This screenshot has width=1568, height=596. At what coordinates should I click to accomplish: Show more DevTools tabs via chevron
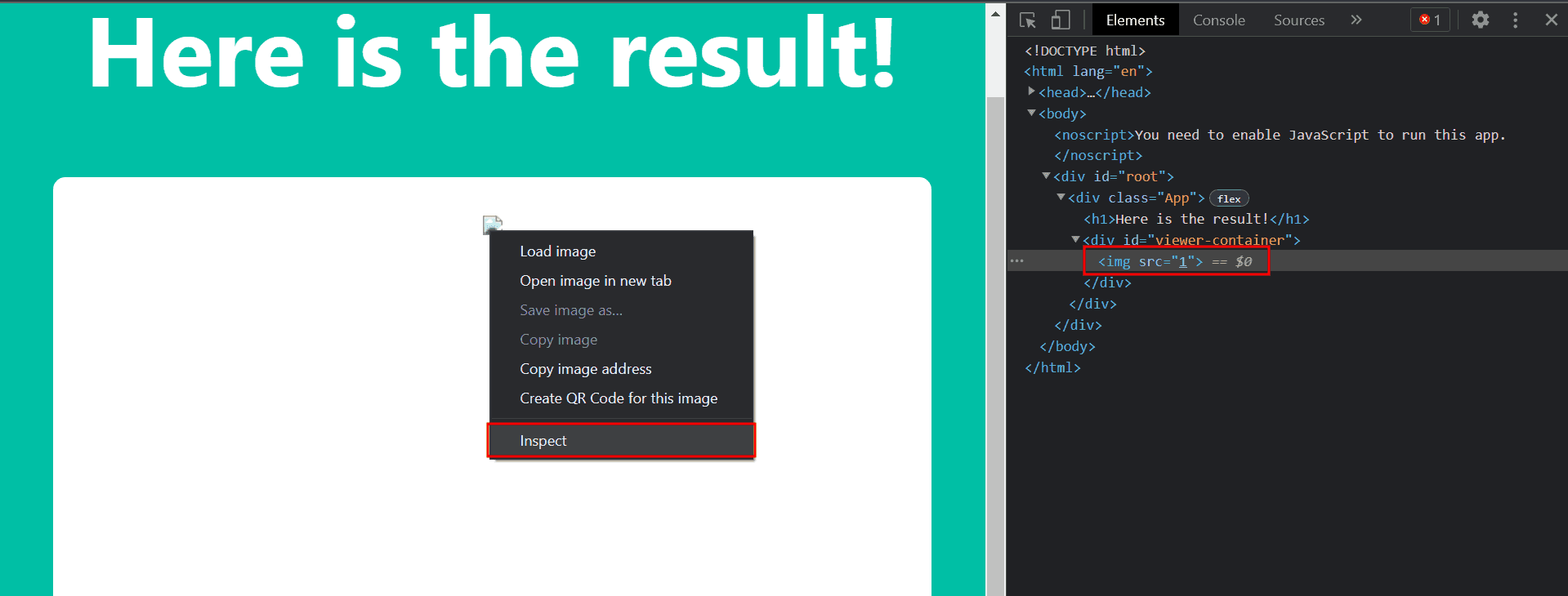tap(1356, 20)
